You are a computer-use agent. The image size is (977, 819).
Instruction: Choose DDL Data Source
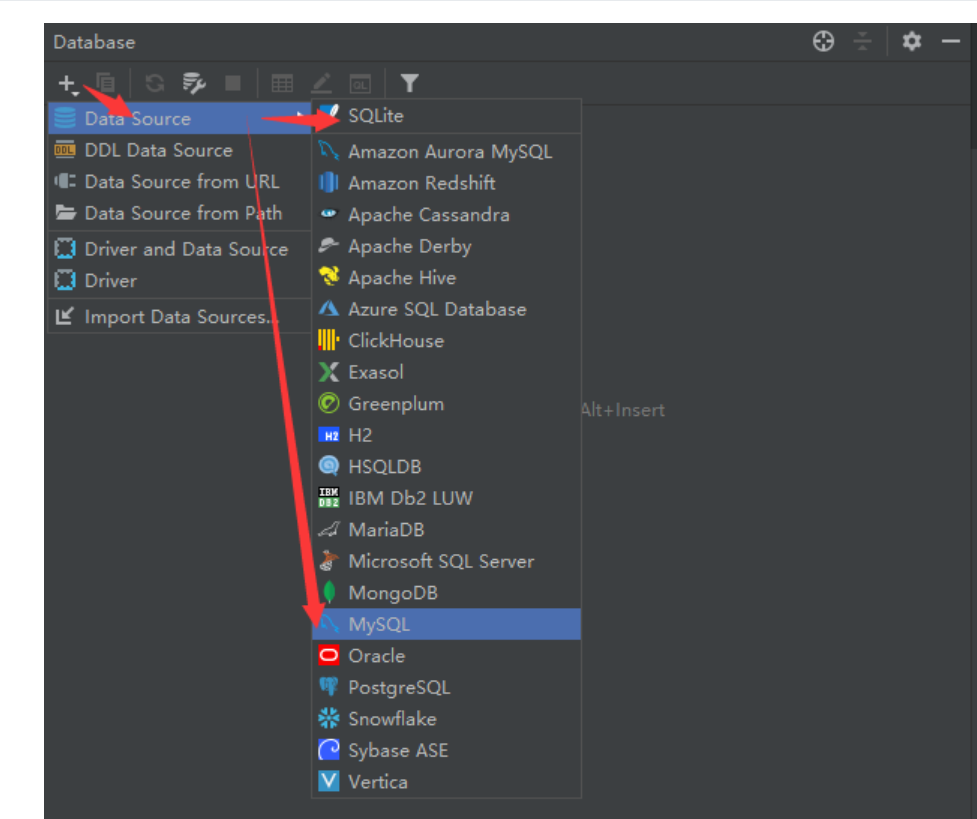point(179,150)
